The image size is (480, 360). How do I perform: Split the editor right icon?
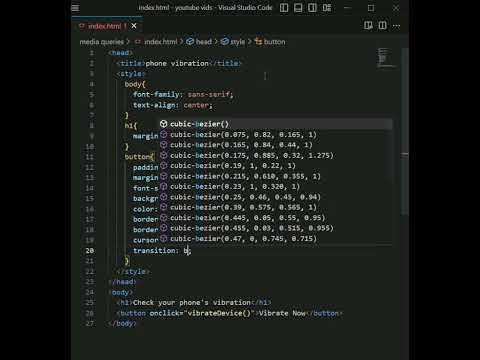382,26
